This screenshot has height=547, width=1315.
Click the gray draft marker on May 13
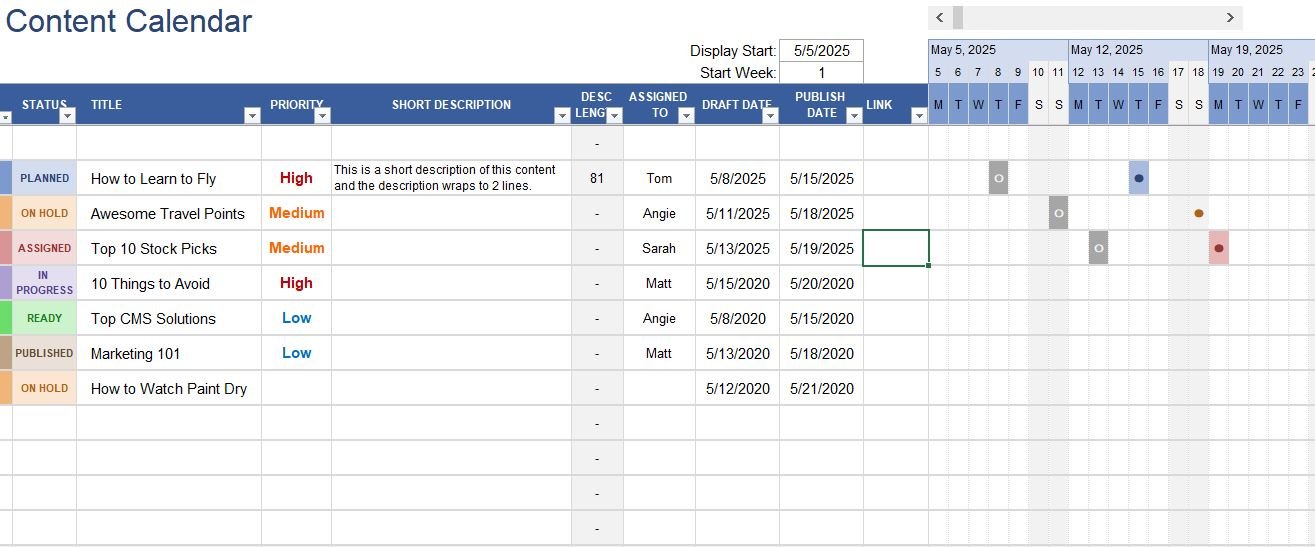click(1098, 248)
